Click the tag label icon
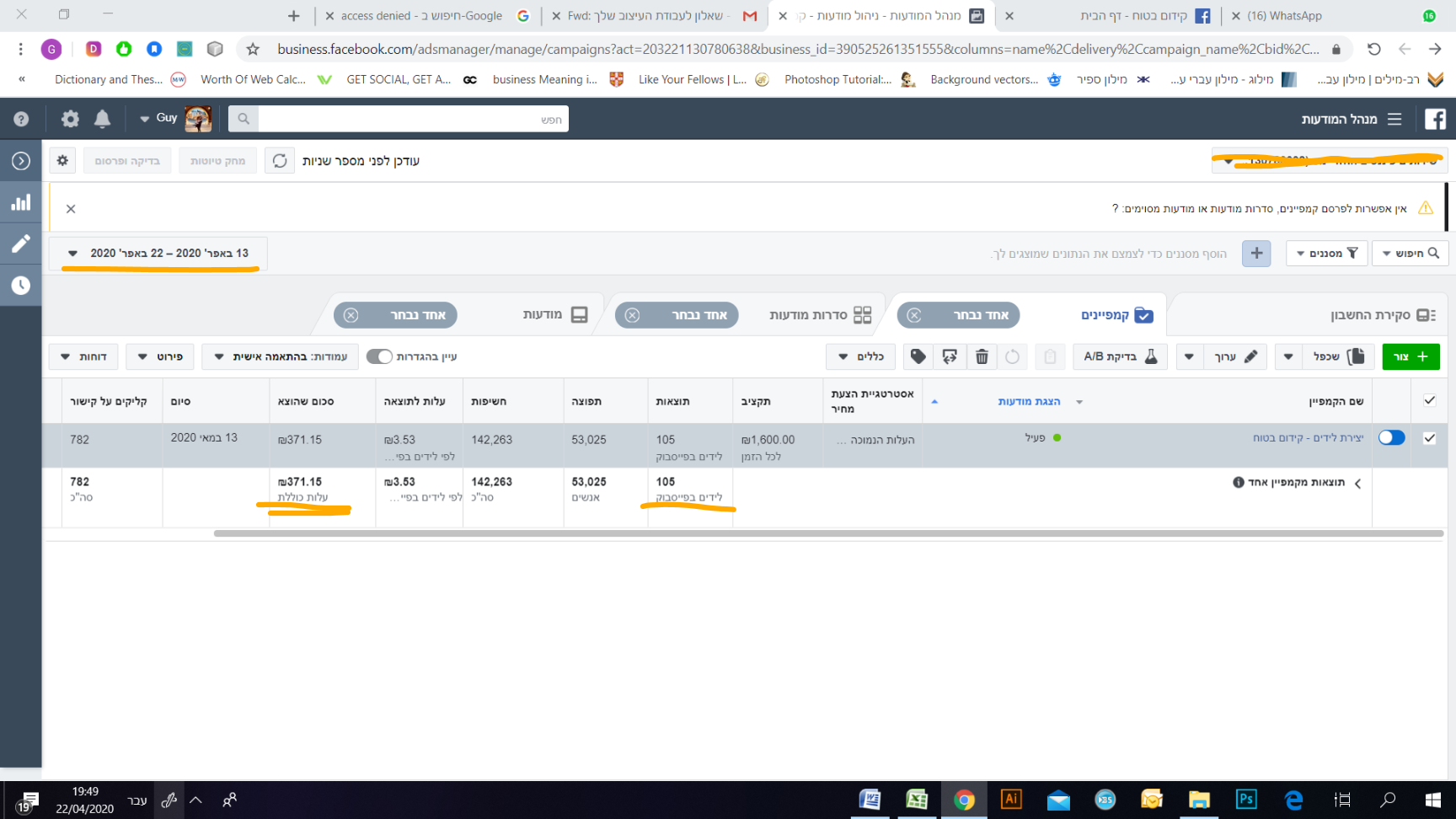Screen dimensions: 1456x819 point(918,356)
